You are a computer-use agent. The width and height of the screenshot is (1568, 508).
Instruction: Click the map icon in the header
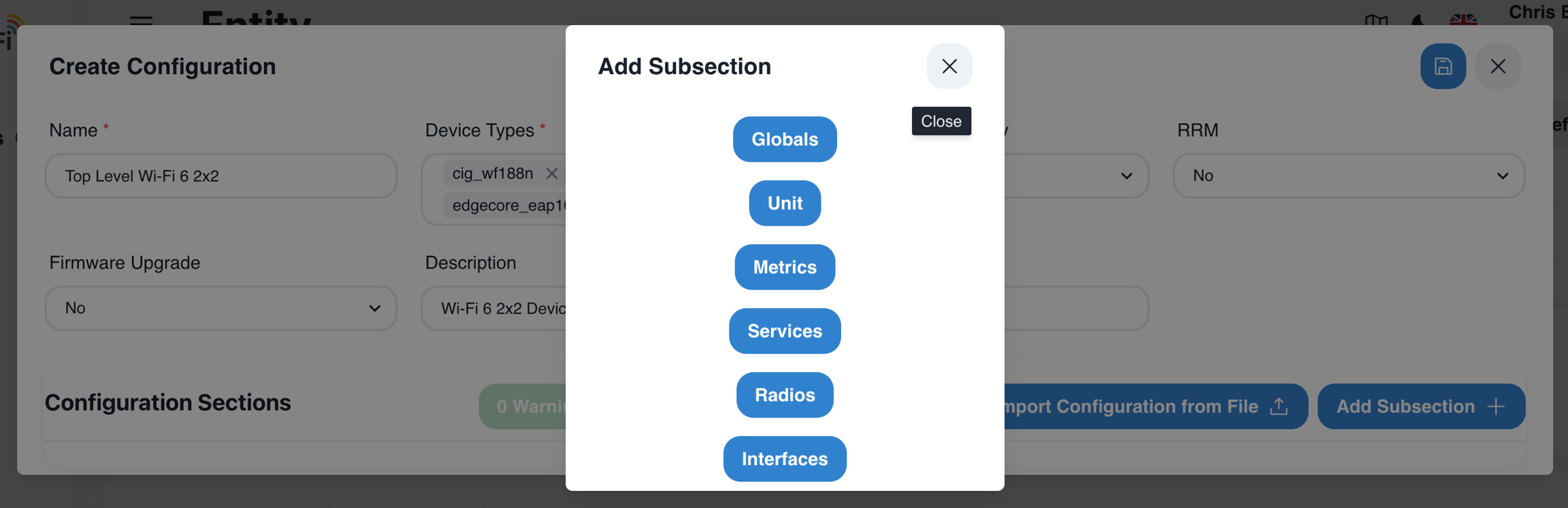coord(1376,20)
